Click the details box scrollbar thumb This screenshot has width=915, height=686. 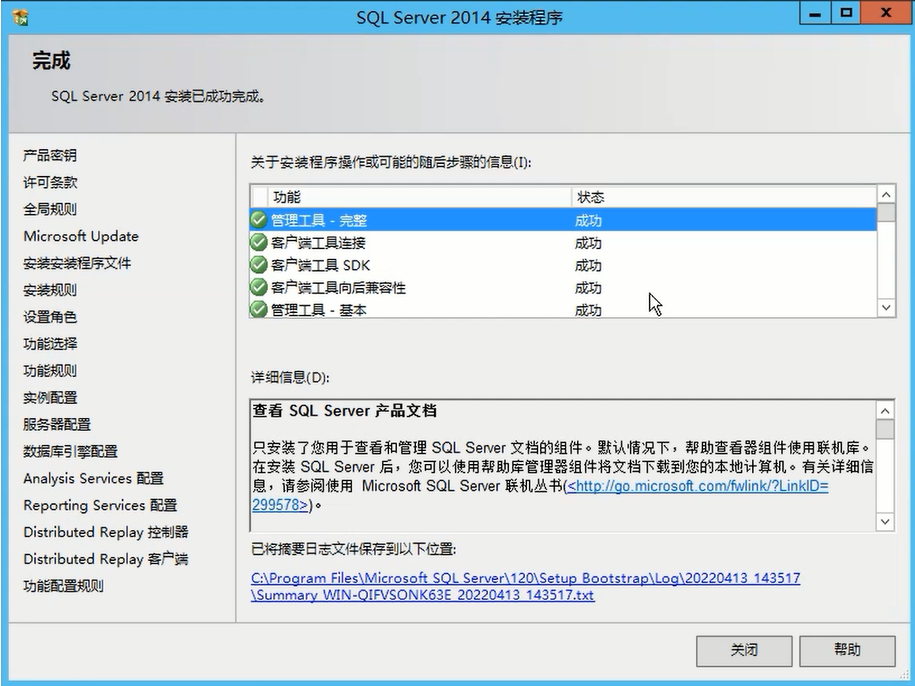885,429
